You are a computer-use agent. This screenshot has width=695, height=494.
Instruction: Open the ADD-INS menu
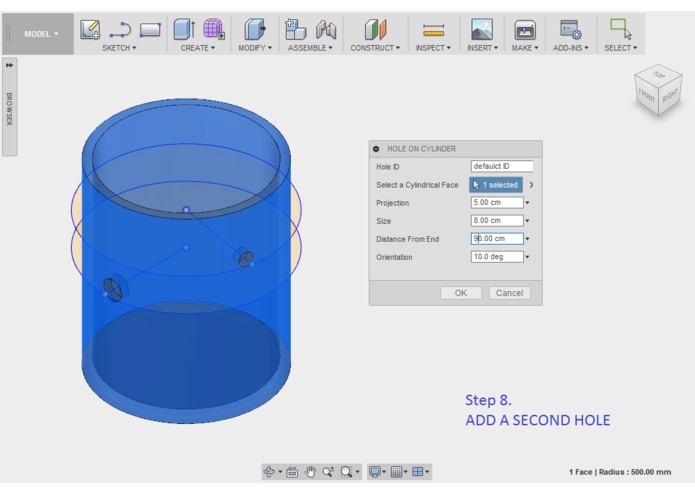pos(570,48)
